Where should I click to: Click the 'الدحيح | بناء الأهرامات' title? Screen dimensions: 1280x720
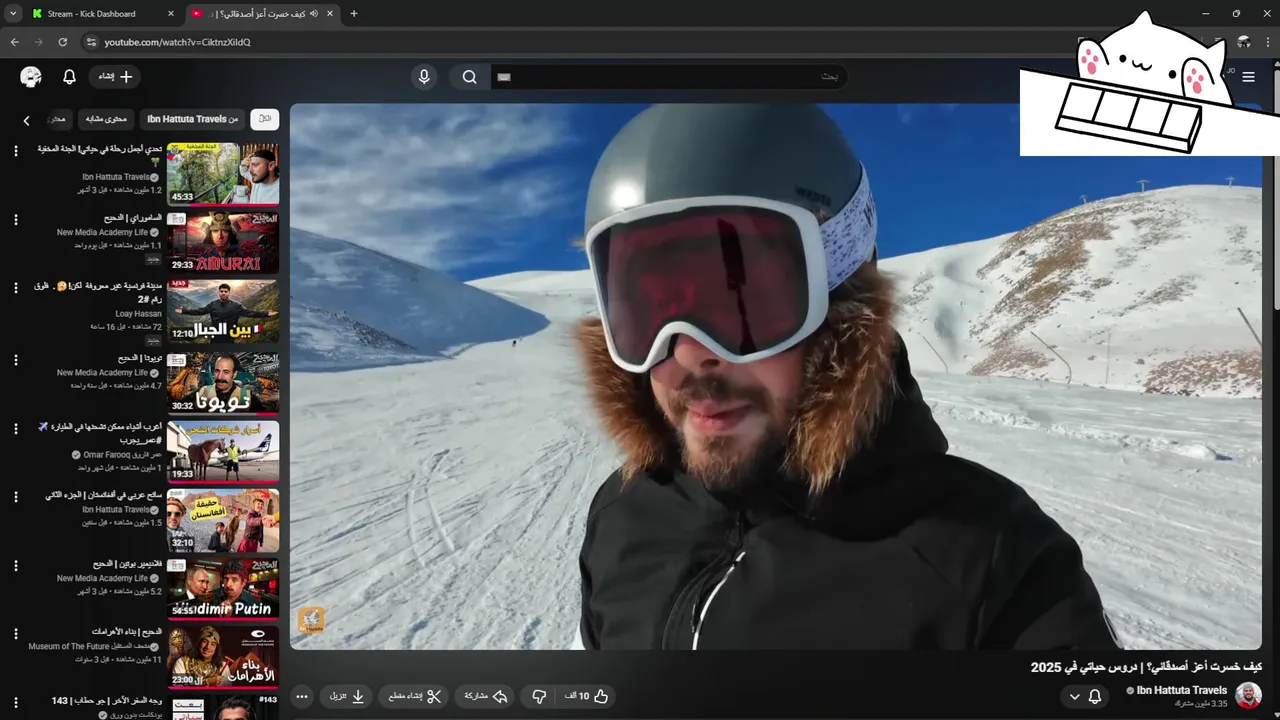tap(127, 632)
